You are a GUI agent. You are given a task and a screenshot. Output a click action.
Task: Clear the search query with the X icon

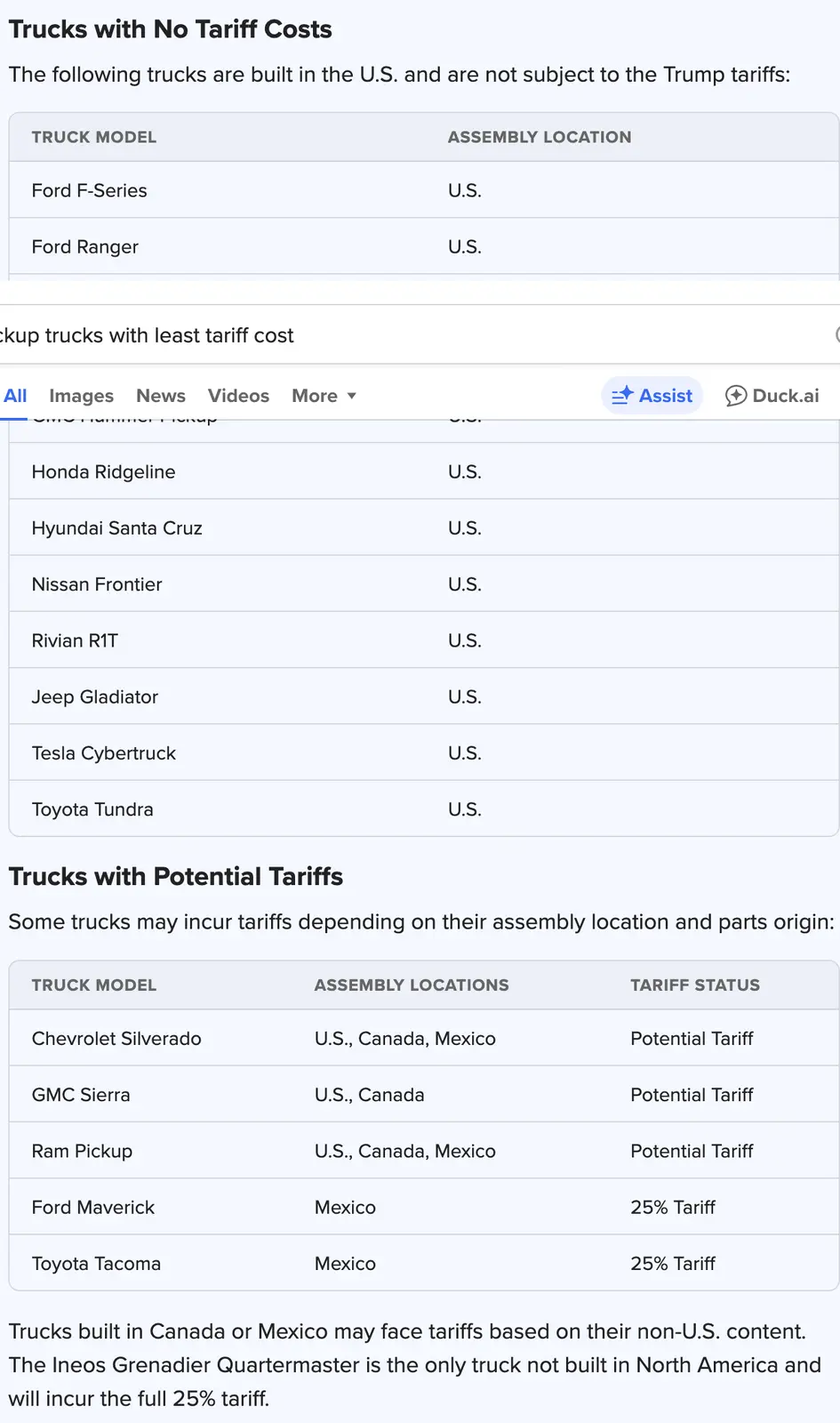click(836, 335)
